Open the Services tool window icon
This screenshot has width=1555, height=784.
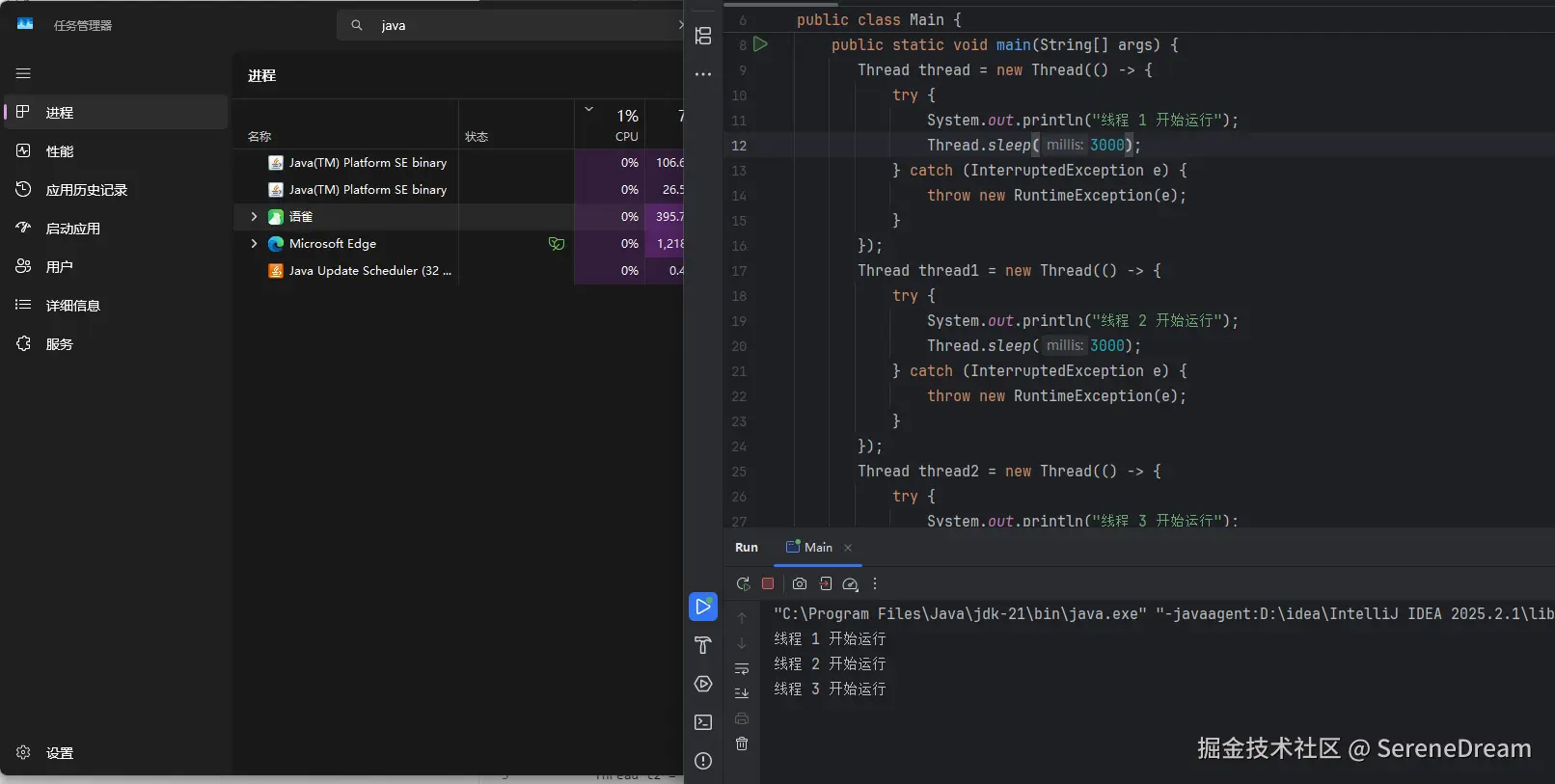(x=703, y=684)
